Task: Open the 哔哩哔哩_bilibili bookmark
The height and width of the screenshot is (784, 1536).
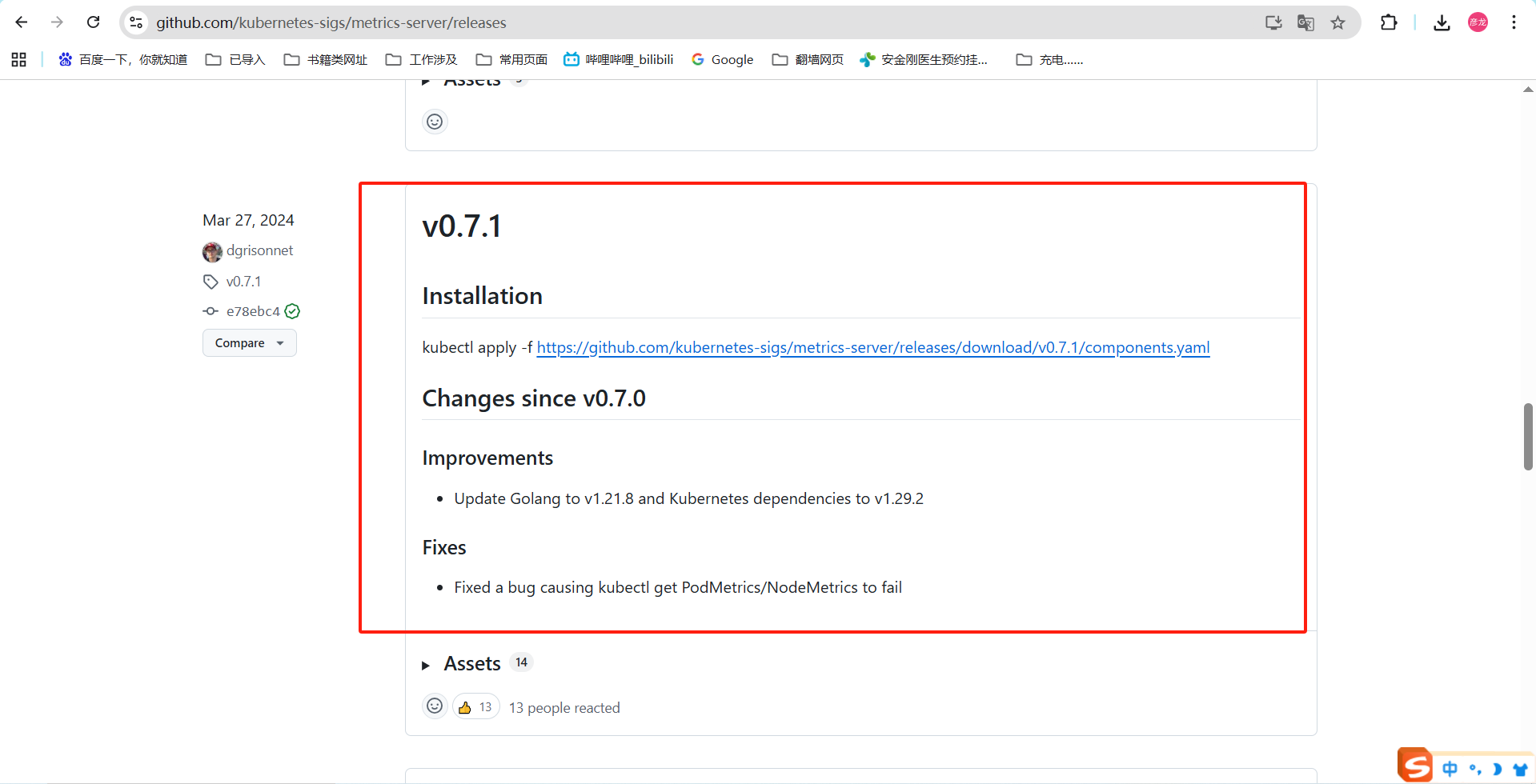Action: 619,59
